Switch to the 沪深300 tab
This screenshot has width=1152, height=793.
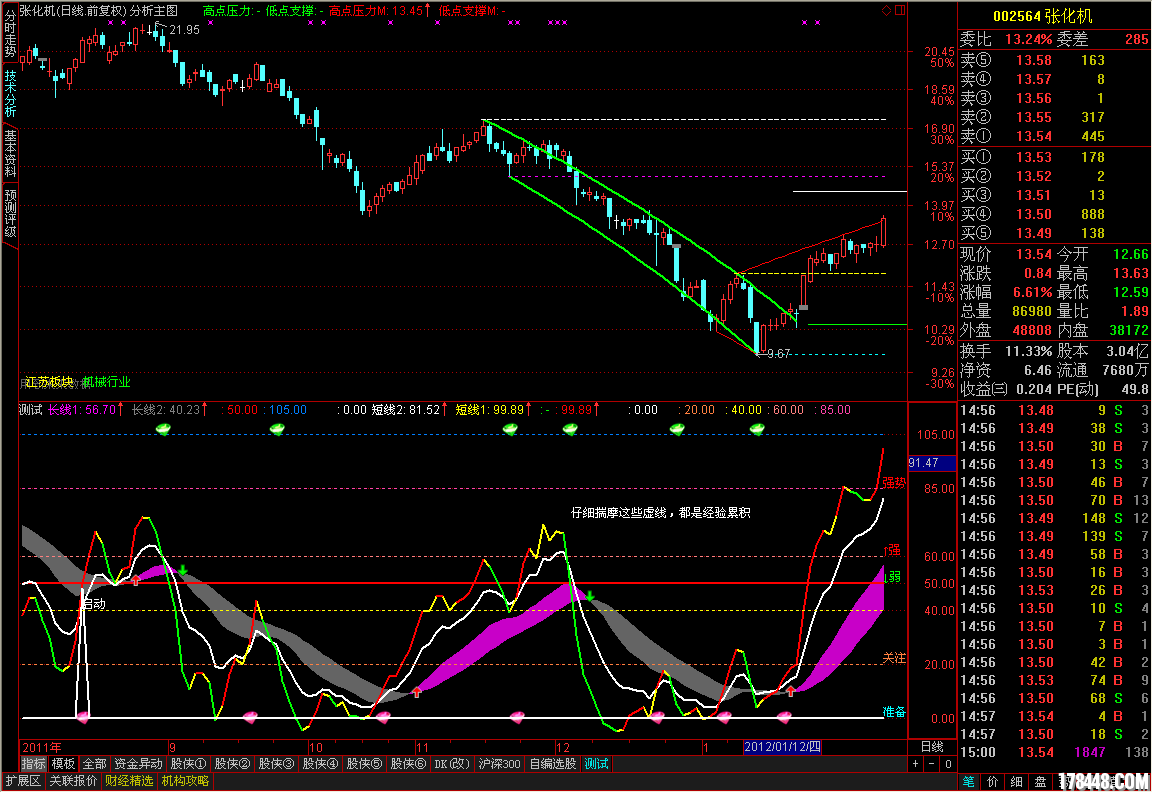[499, 764]
